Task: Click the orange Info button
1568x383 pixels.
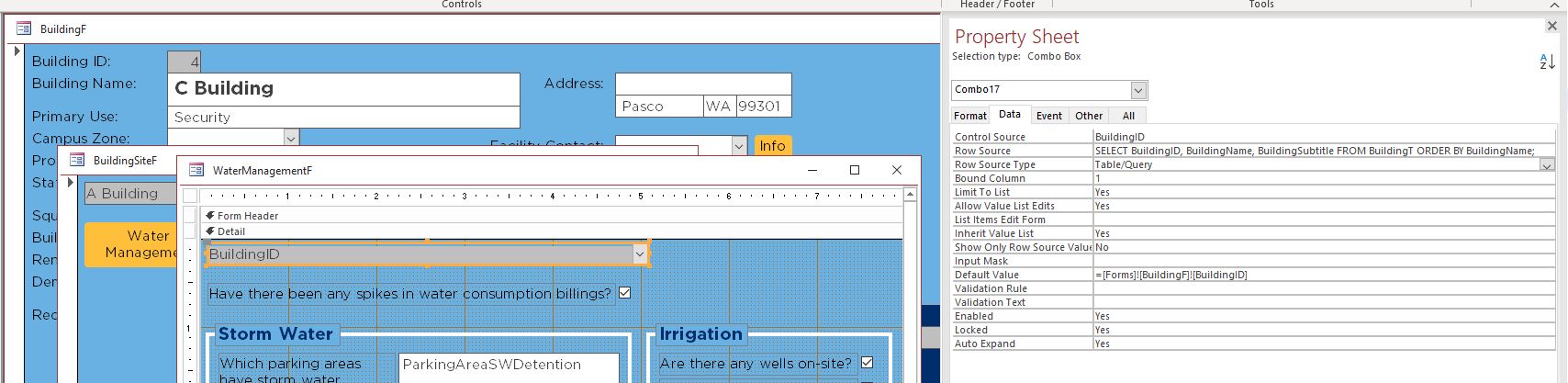Action: pyautogui.click(x=772, y=146)
